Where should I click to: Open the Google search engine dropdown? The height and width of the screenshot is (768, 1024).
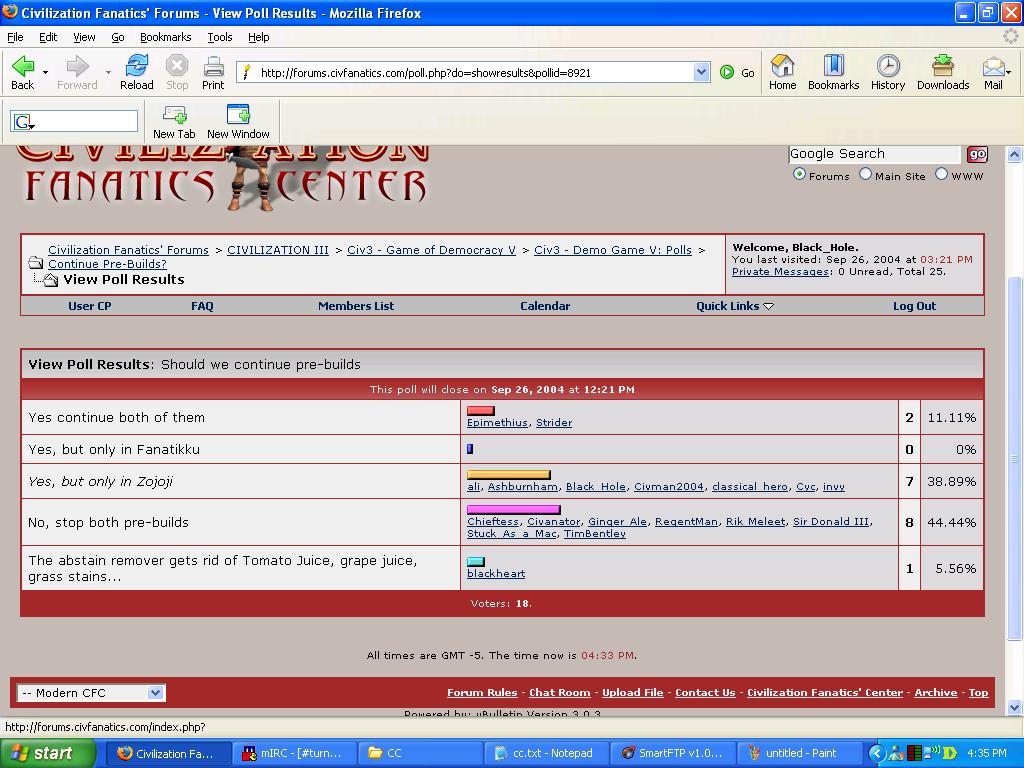[x=24, y=121]
